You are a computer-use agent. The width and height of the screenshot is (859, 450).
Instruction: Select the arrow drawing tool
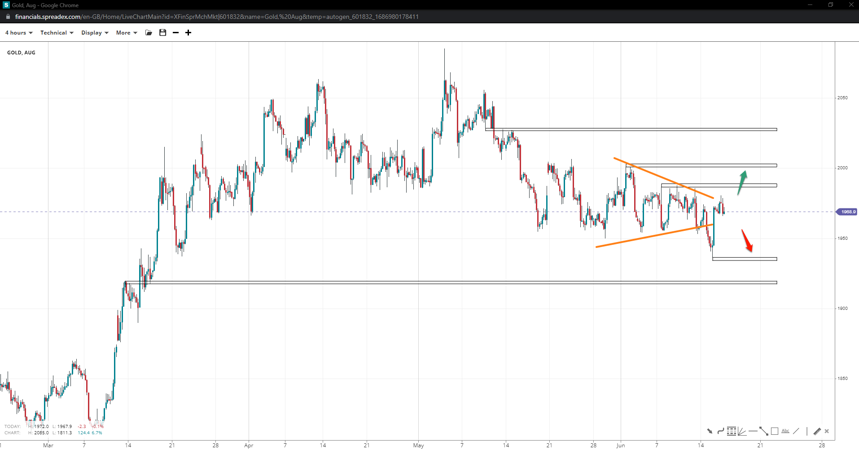(x=709, y=431)
